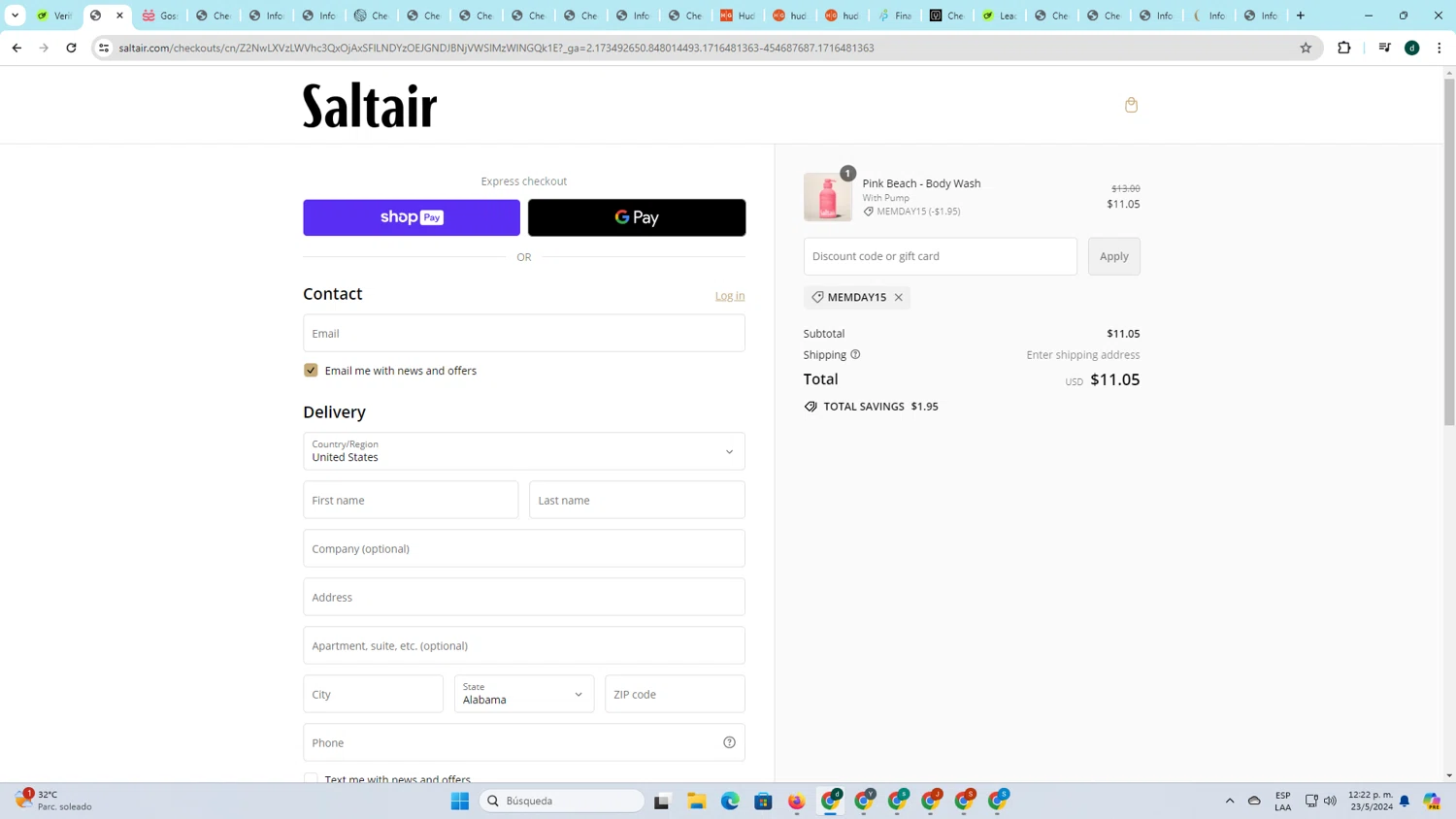
Task: Open the shopping cart bag icon
Action: (x=1131, y=105)
